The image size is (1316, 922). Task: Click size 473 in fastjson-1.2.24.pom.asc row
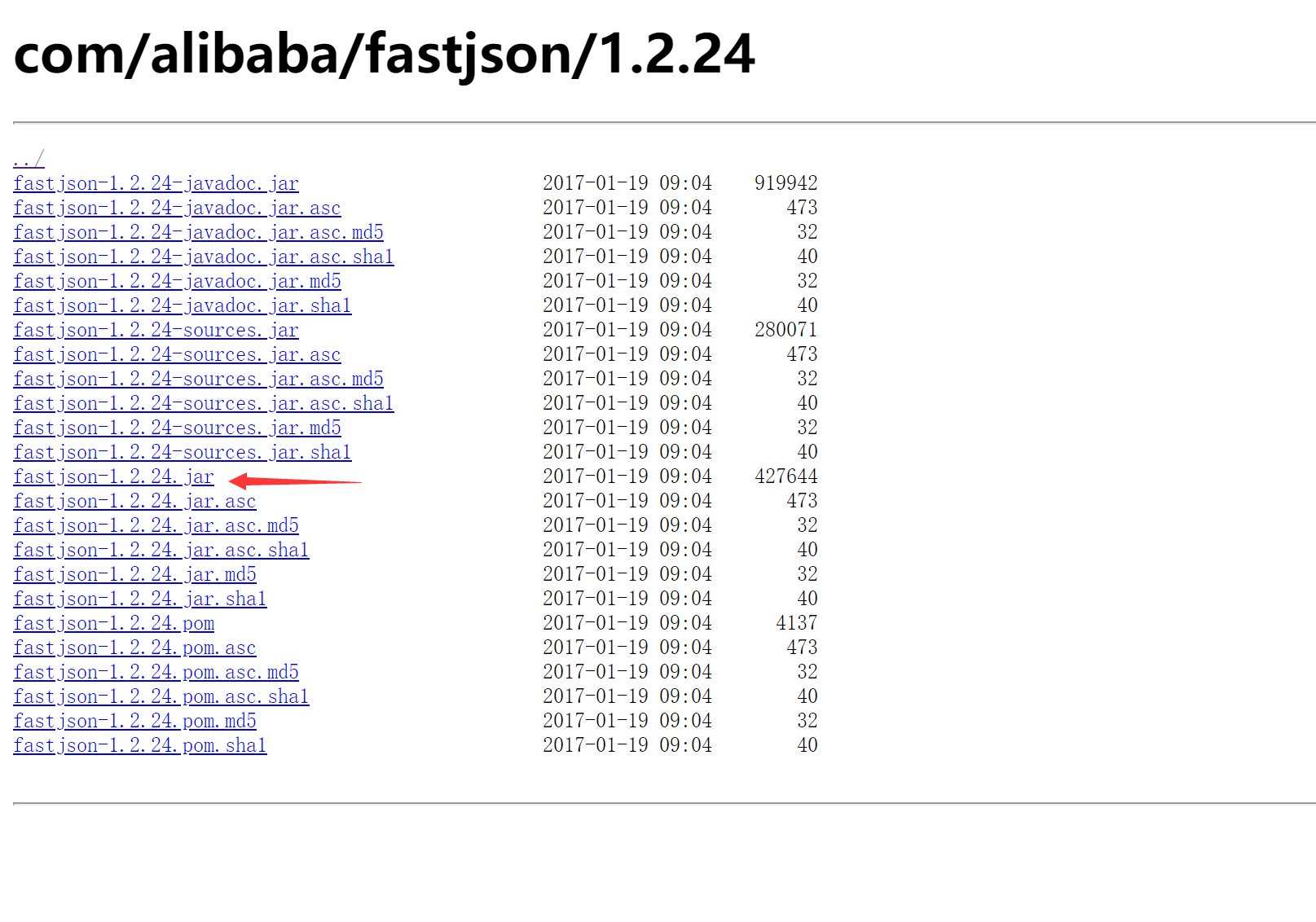tap(803, 648)
